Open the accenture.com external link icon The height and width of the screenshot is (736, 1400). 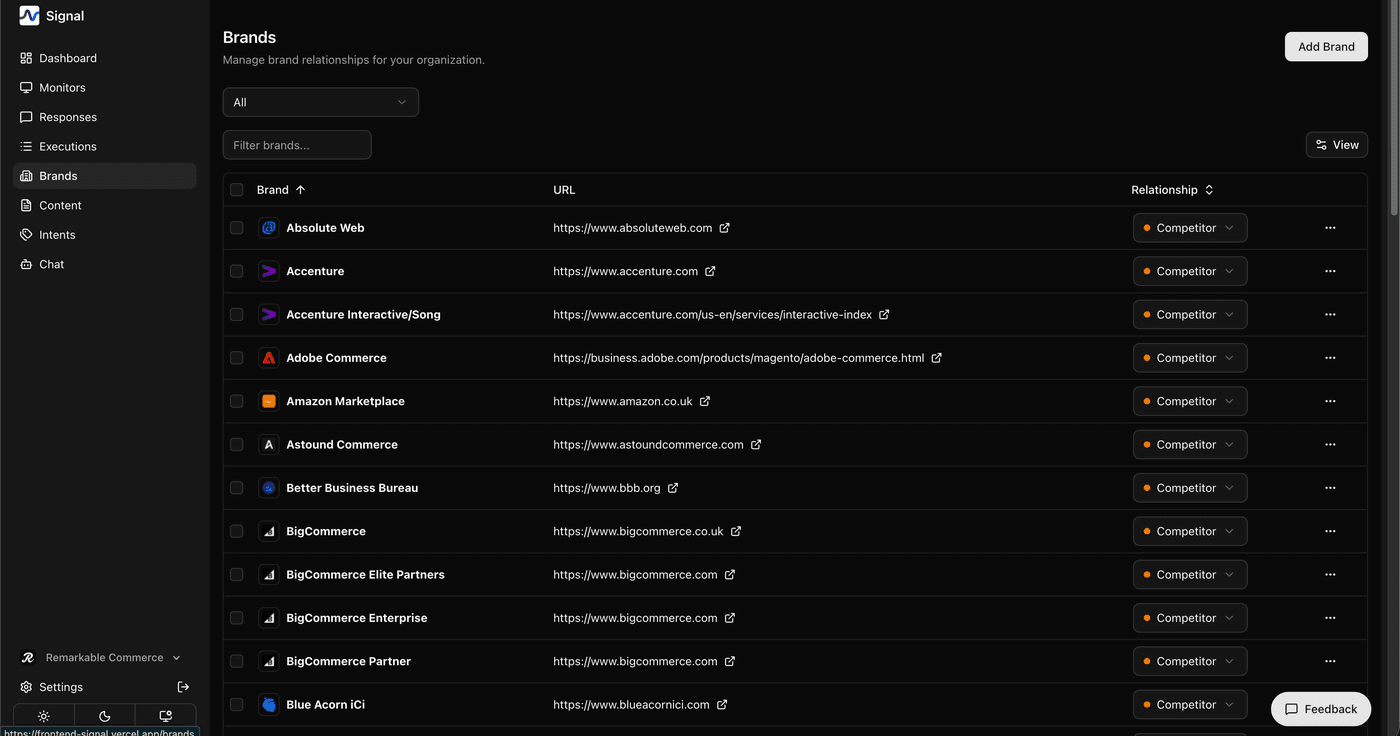point(710,271)
